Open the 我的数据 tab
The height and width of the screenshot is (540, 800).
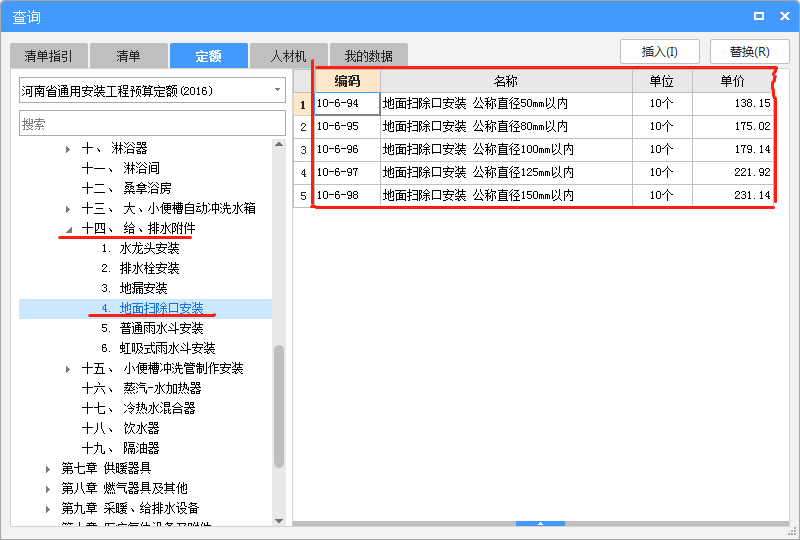click(368, 56)
